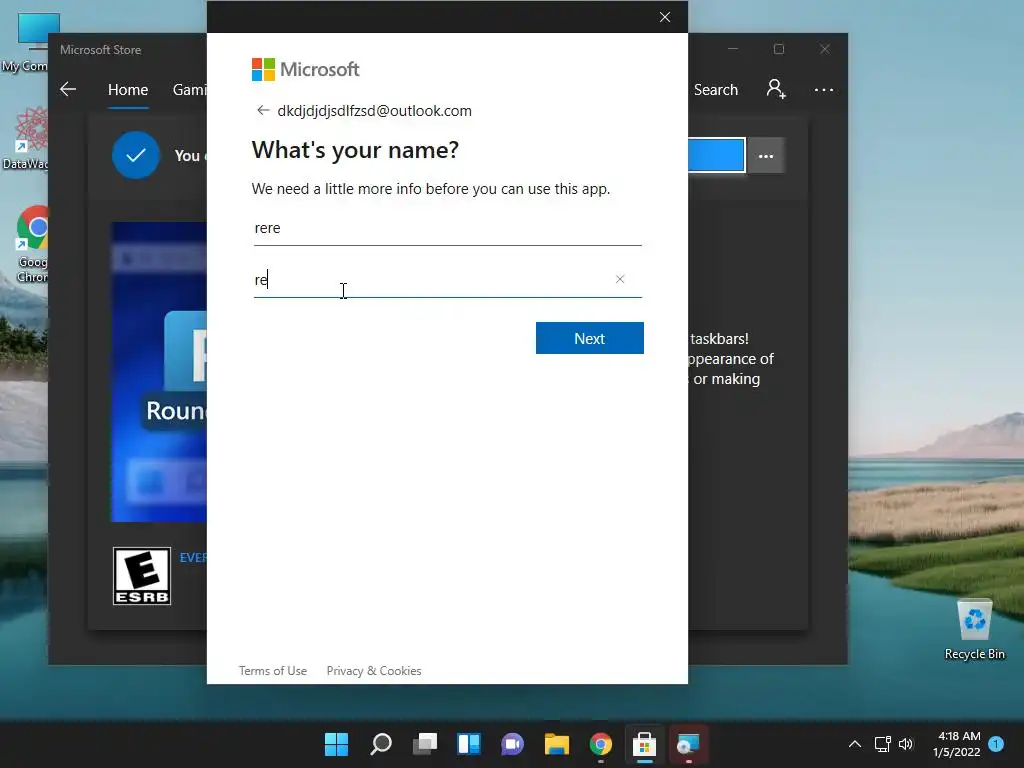Click the account sign-in icon in Microsoft Store
Viewport: 1024px width, 768px height.
[x=776, y=89]
